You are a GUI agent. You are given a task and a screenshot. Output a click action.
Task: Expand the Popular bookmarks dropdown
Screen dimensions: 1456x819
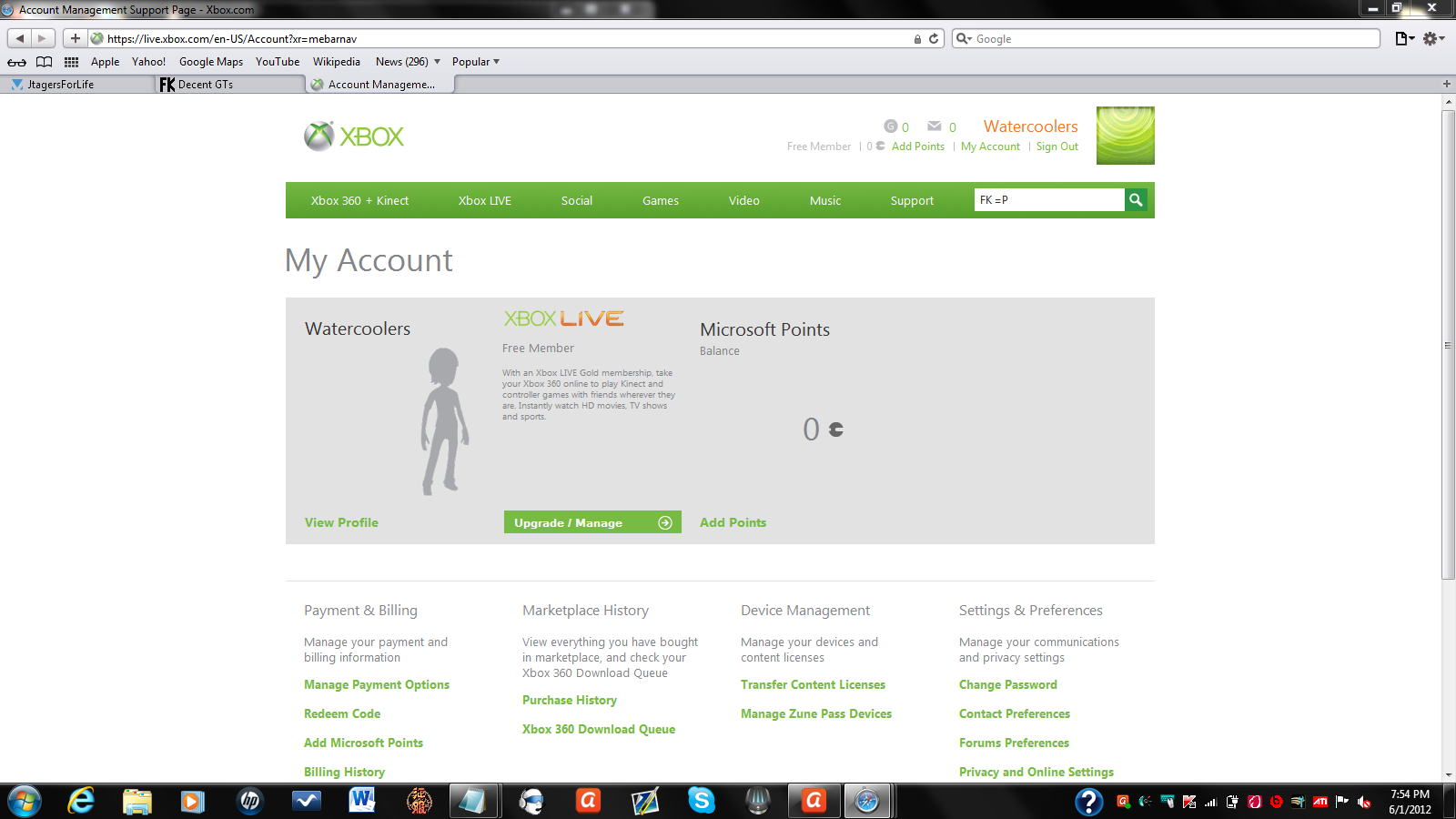click(476, 62)
